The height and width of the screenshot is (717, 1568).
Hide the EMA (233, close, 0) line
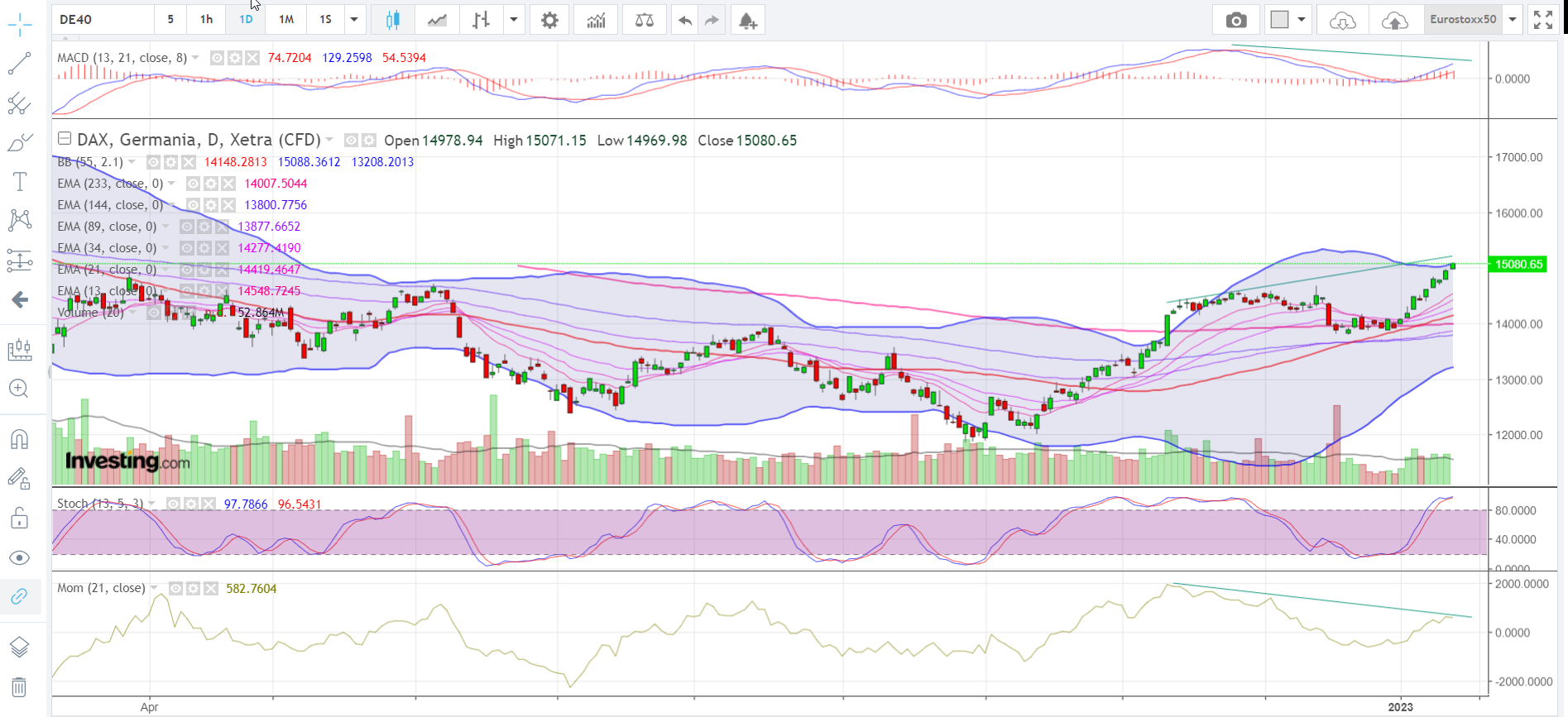193,184
